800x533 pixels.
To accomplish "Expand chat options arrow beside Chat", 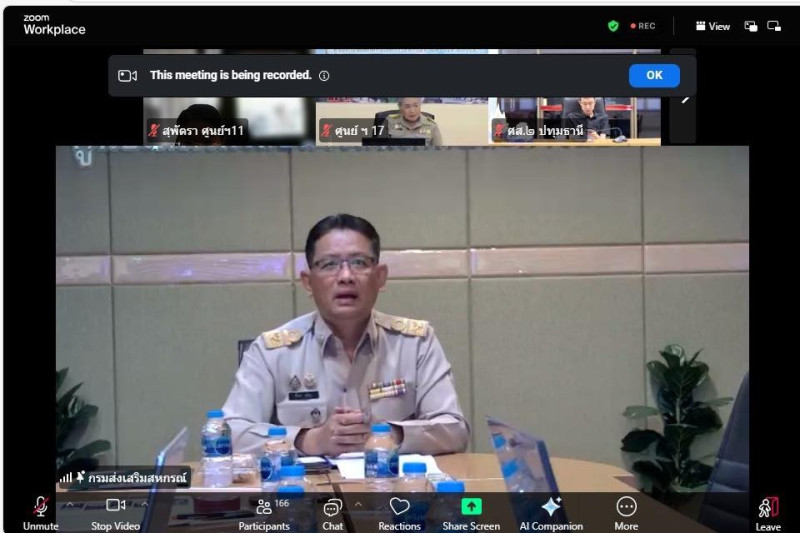I will pyautogui.click(x=358, y=503).
